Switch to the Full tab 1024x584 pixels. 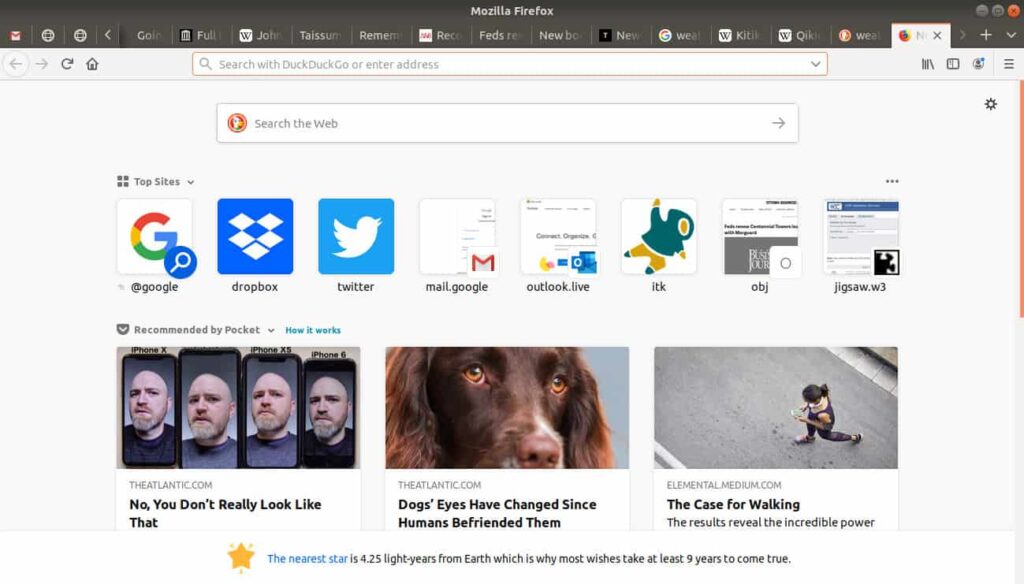(x=201, y=35)
